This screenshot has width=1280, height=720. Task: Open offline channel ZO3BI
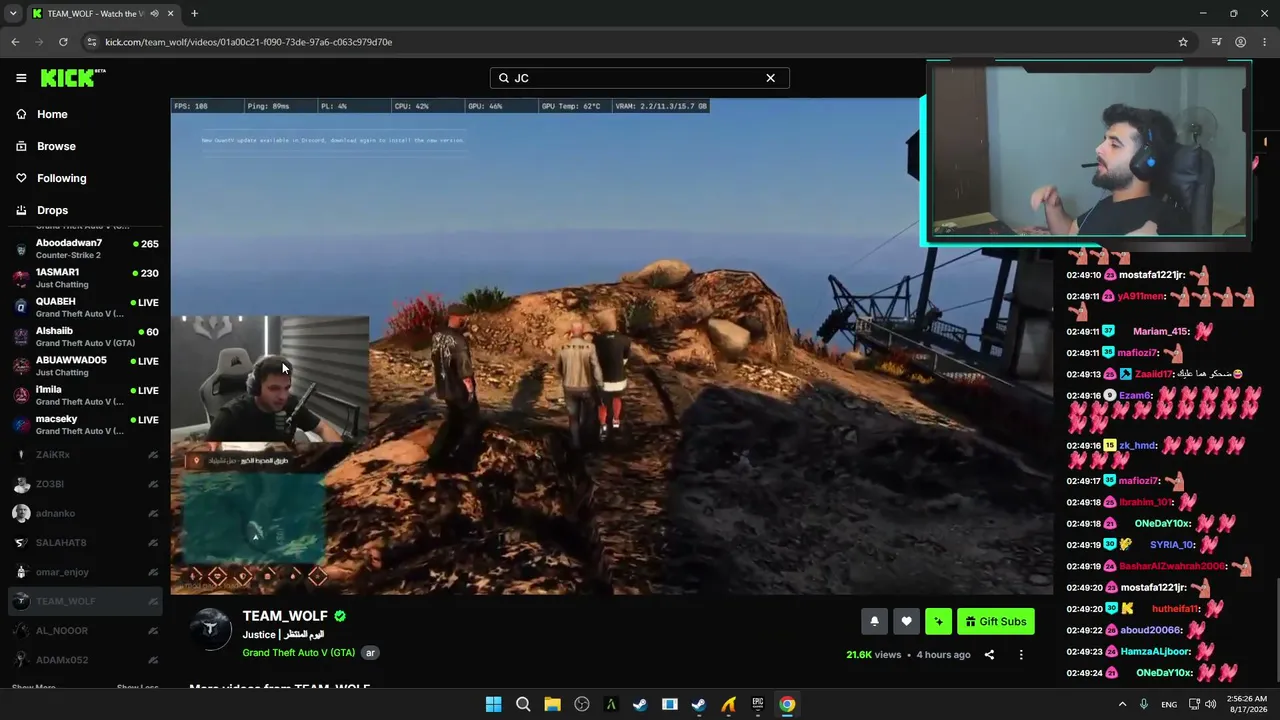(x=85, y=484)
